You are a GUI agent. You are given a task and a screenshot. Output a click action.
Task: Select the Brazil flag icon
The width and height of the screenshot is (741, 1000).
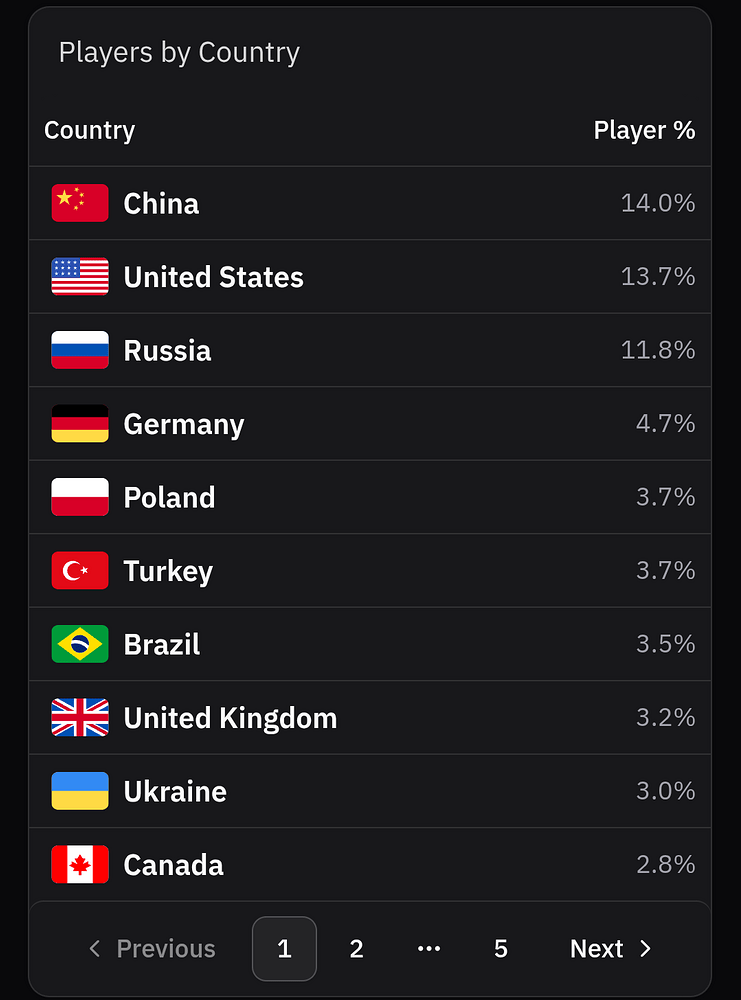(80, 644)
